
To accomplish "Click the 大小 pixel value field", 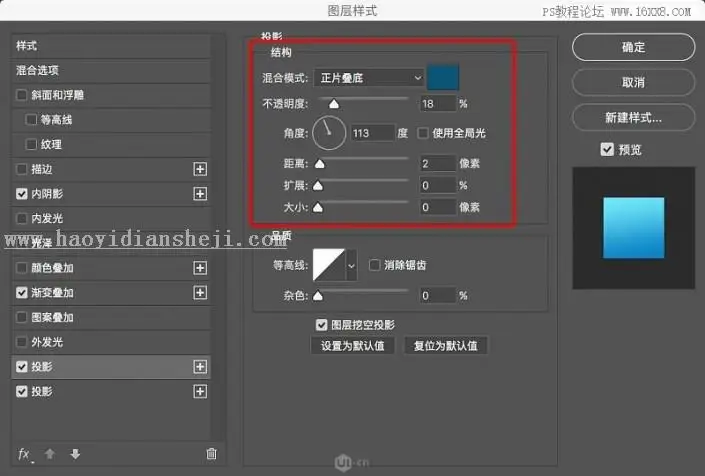I will (438, 207).
